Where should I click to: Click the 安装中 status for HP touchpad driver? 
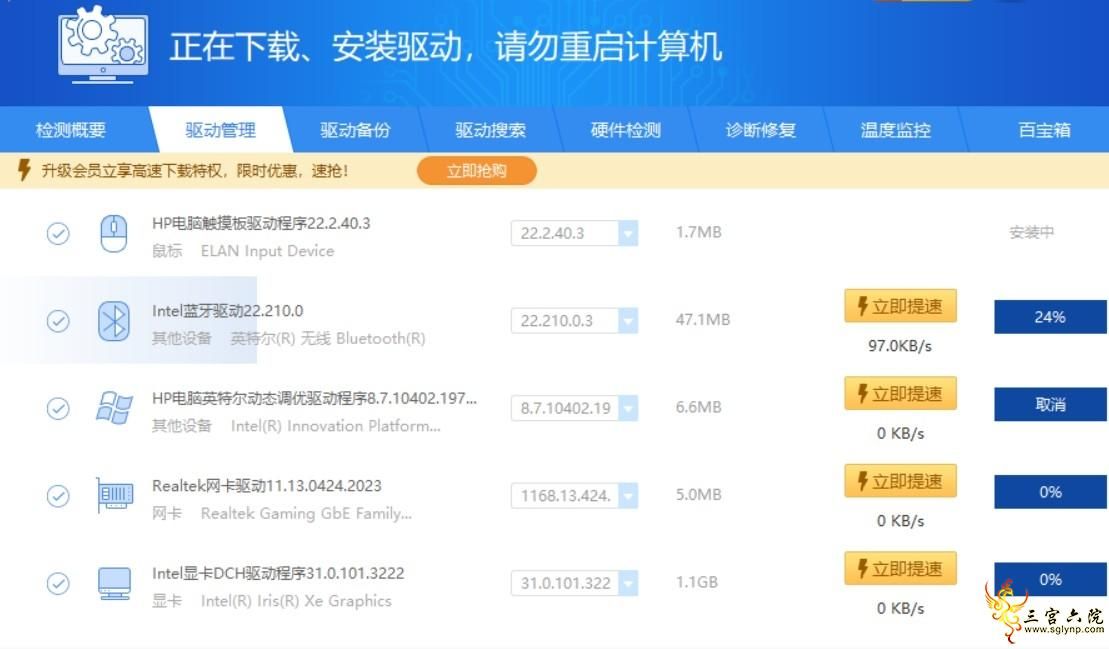tap(1031, 232)
